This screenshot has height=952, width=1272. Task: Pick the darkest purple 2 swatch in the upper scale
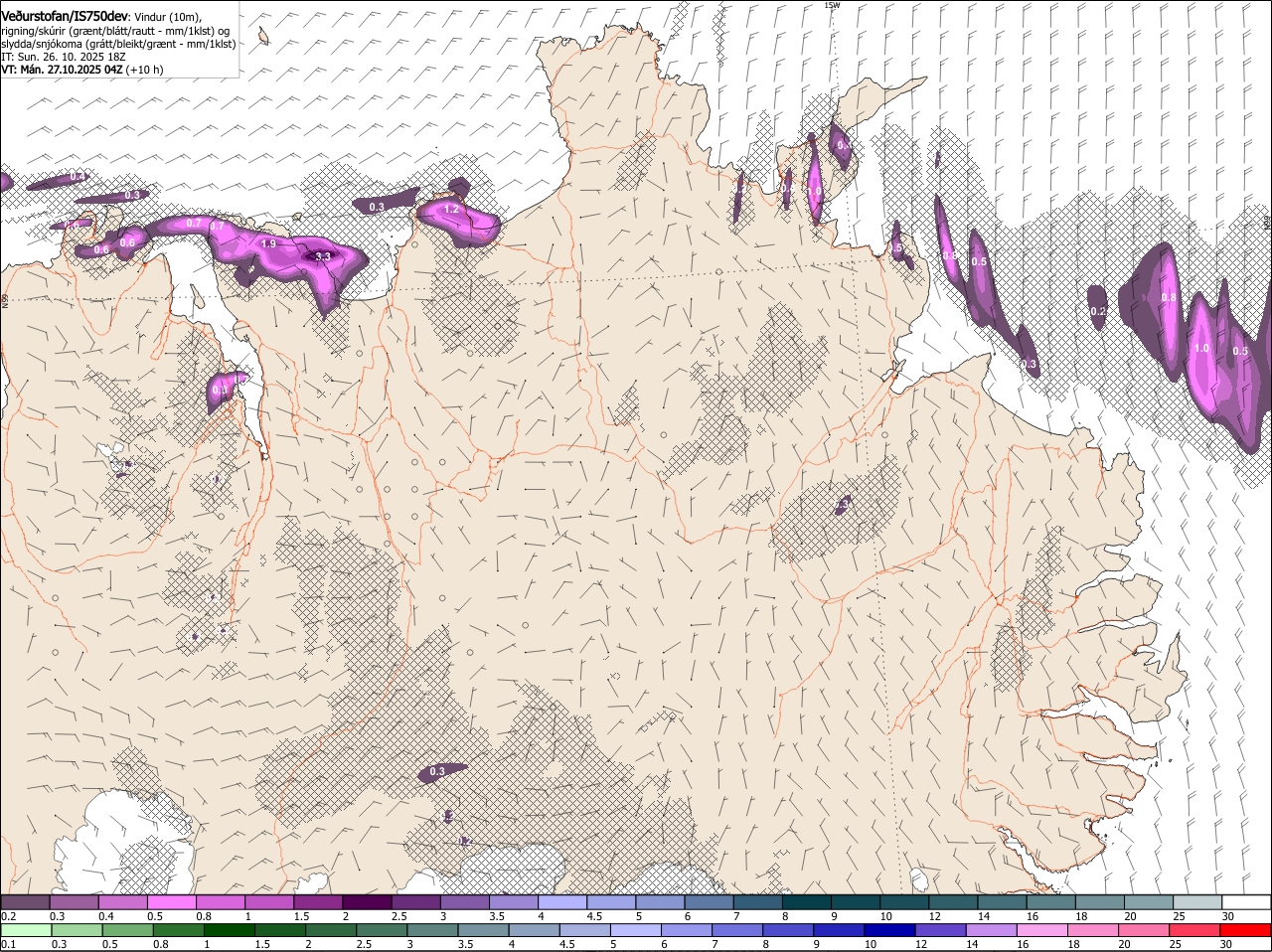367,901
